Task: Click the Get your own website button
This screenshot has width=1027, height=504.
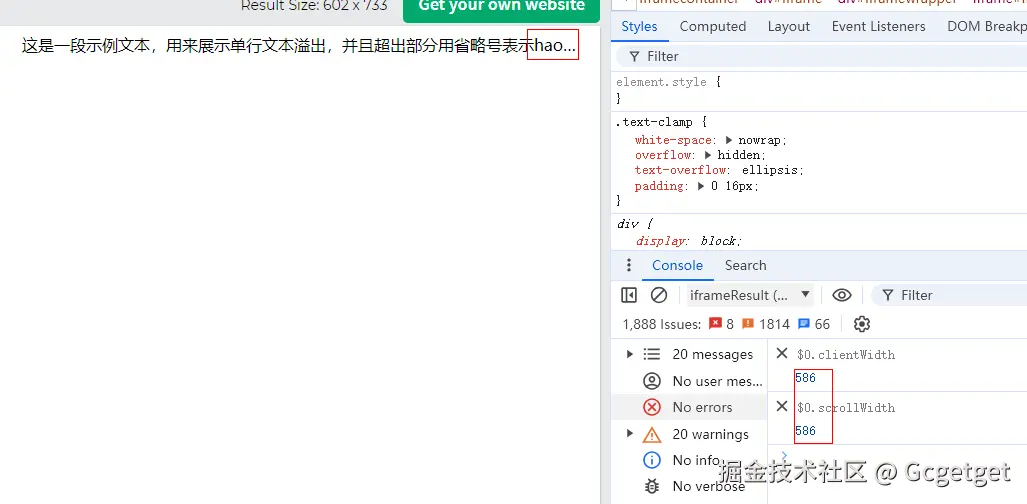Action: [501, 9]
